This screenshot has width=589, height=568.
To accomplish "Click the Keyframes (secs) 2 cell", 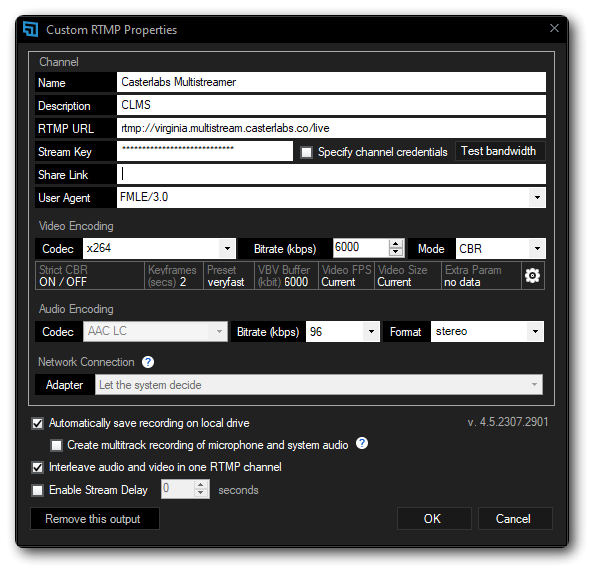I will [x=174, y=276].
